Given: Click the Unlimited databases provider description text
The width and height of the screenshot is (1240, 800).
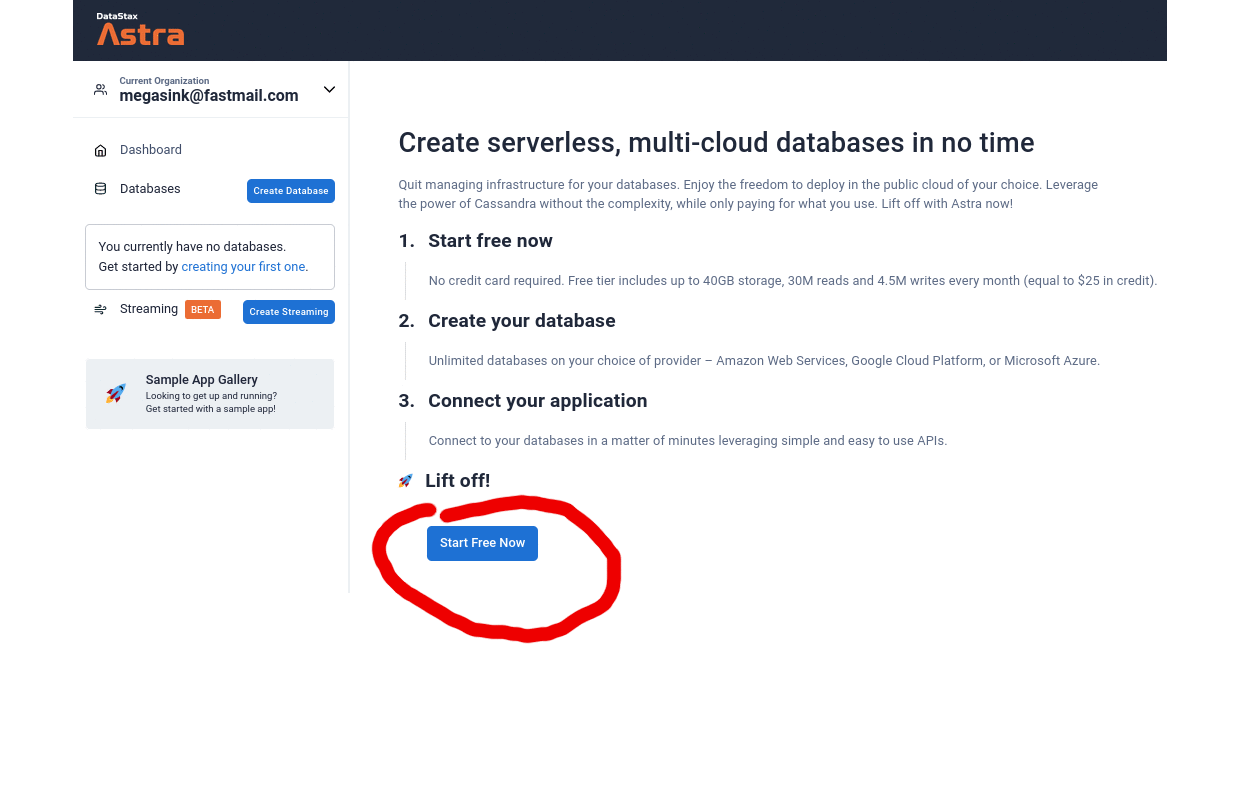Looking at the screenshot, I should (764, 361).
